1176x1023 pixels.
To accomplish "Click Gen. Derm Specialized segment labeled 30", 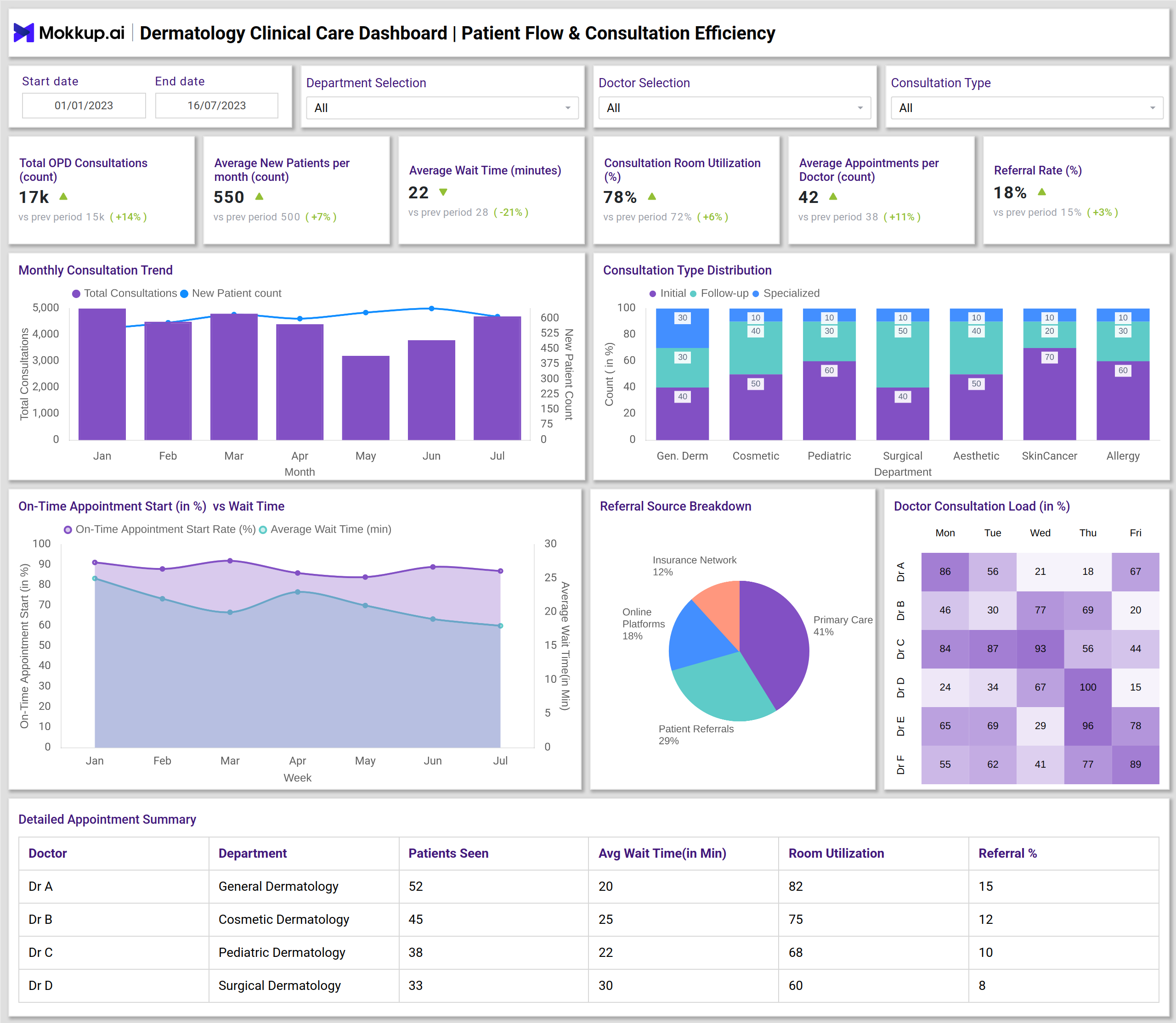I will (682, 328).
